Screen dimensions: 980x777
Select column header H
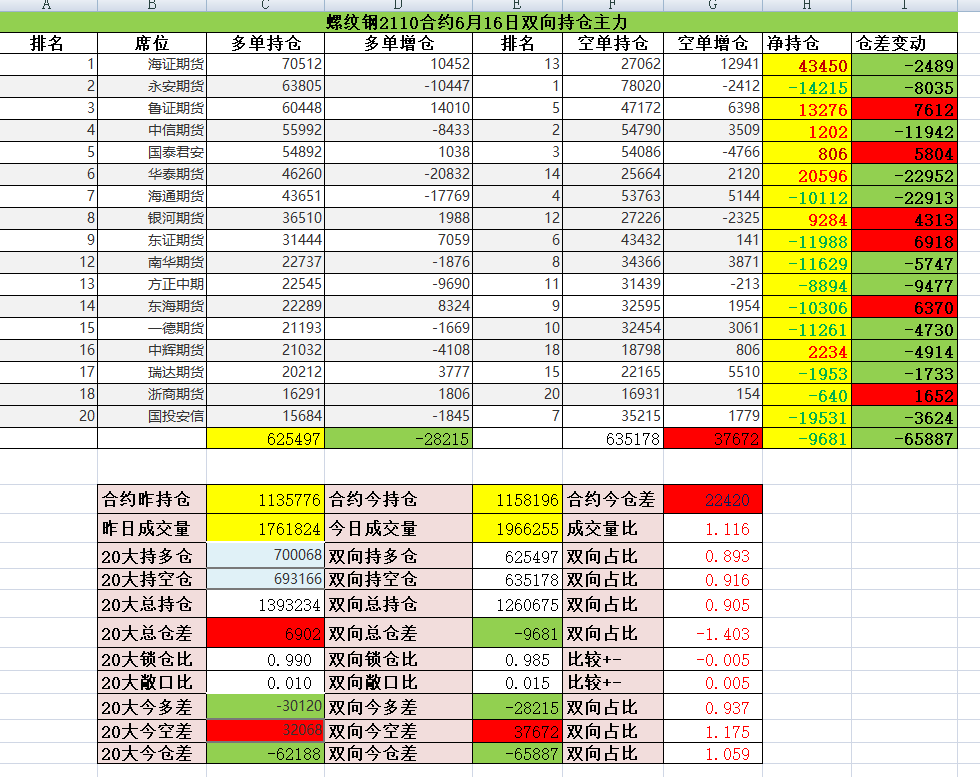point(806,5)
